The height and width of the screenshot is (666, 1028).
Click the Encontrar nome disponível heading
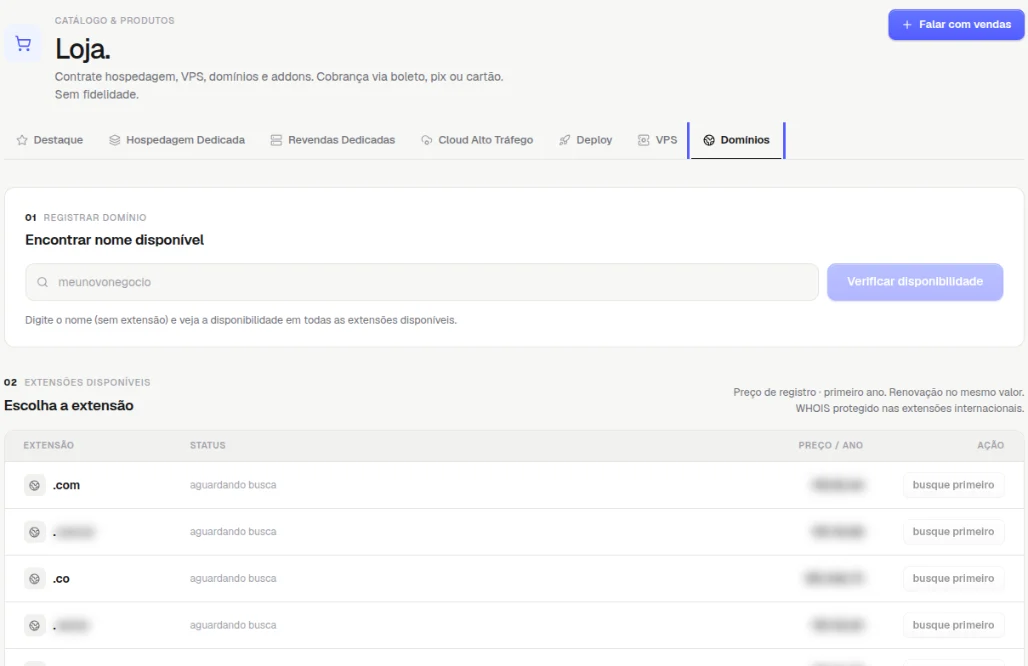click(x=115, y=240)
